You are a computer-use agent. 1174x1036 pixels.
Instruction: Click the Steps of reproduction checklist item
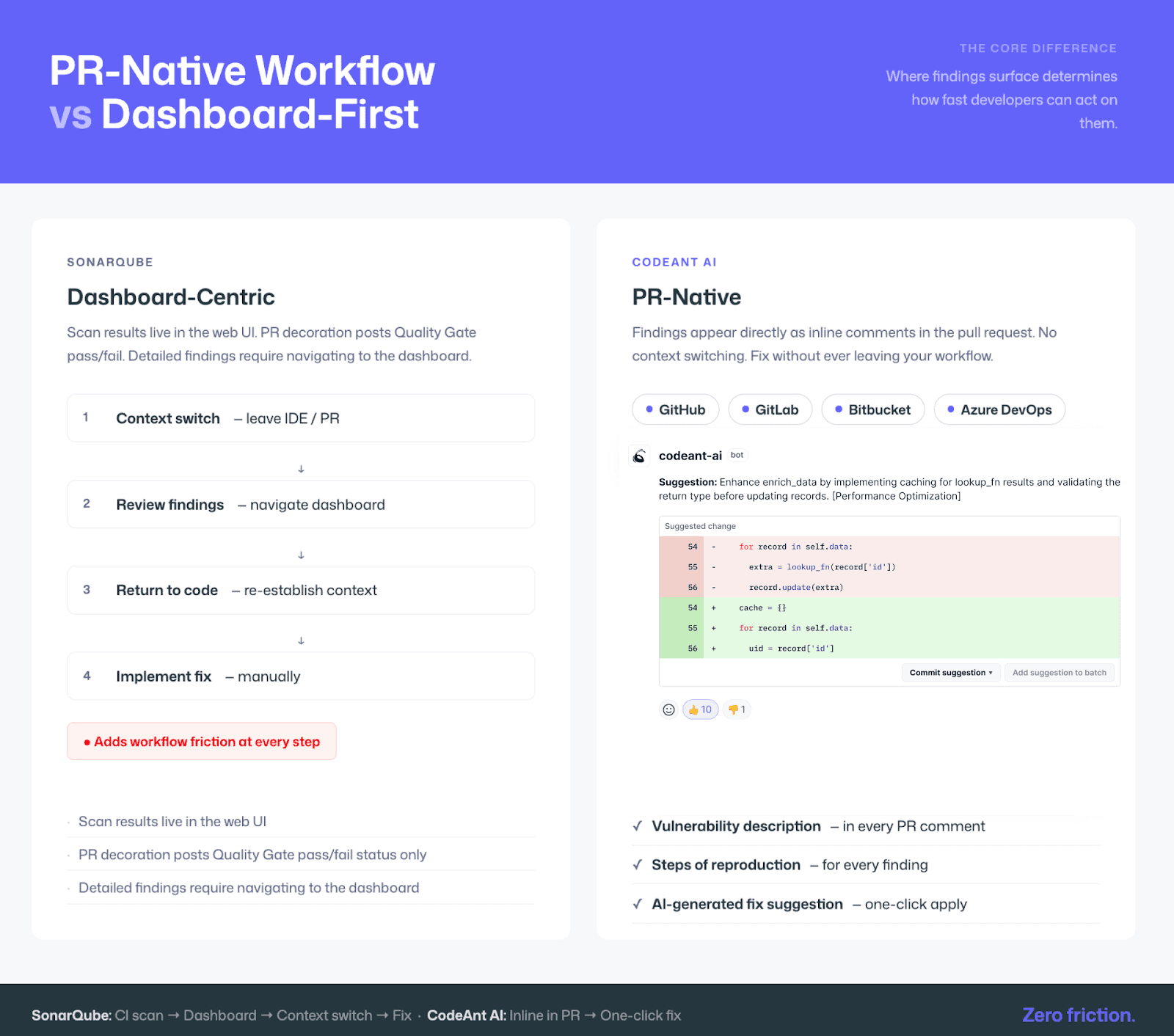point(866,865)
